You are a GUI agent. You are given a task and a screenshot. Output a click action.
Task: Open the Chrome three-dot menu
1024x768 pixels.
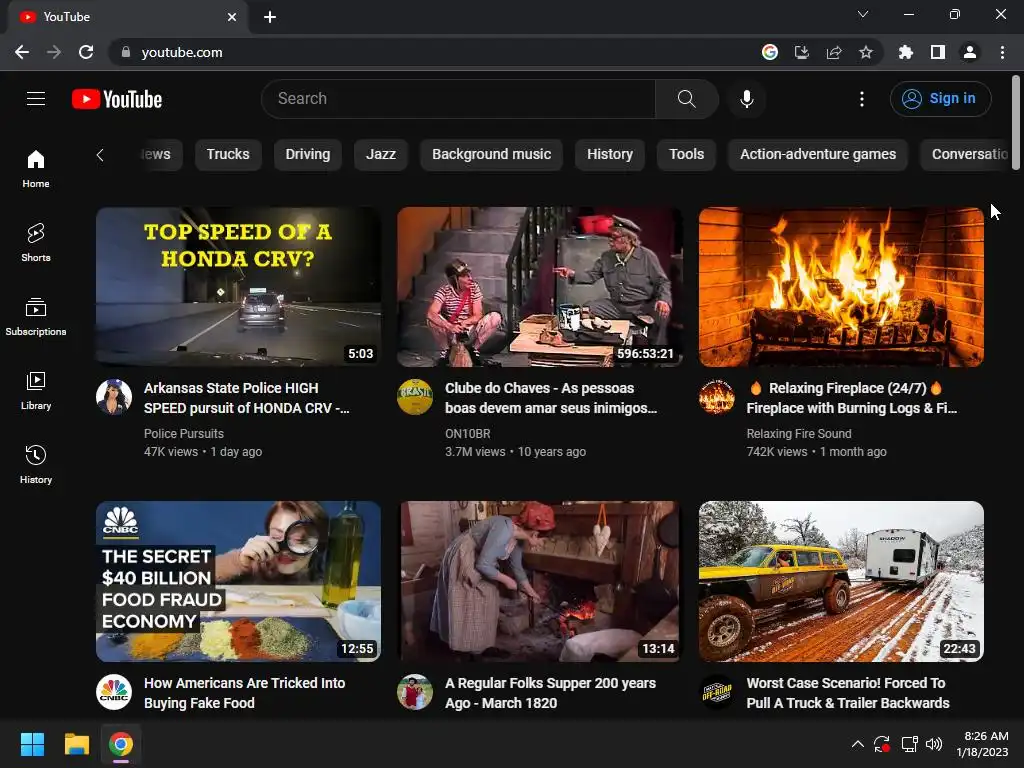[1002, 52]
